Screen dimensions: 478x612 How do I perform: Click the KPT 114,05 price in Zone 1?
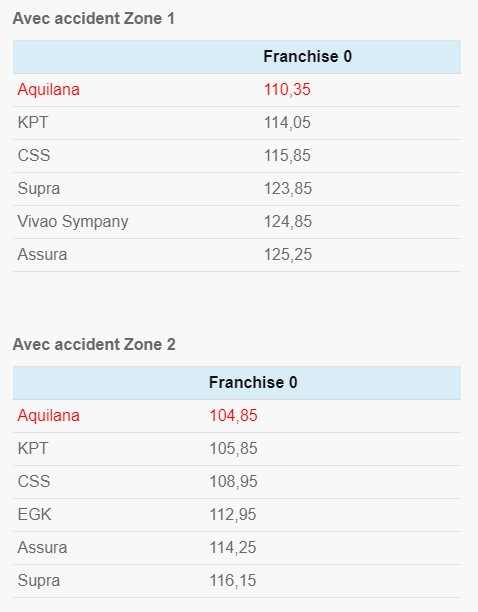[287, 123]
